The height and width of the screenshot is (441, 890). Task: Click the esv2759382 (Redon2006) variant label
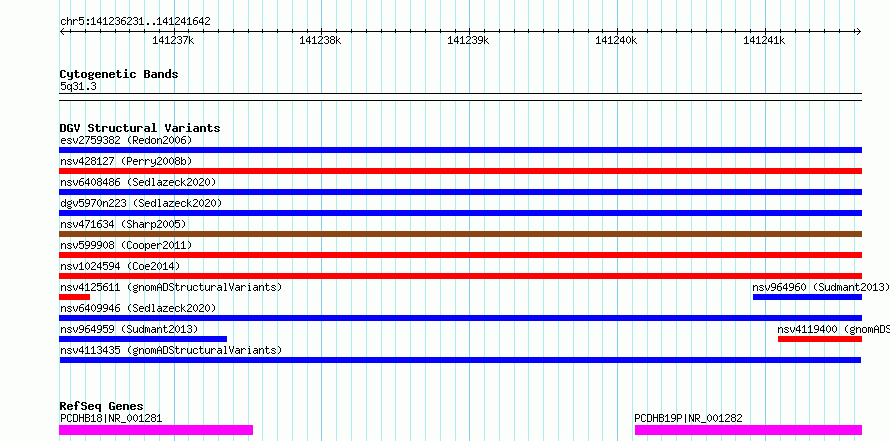tap(126, 140)
